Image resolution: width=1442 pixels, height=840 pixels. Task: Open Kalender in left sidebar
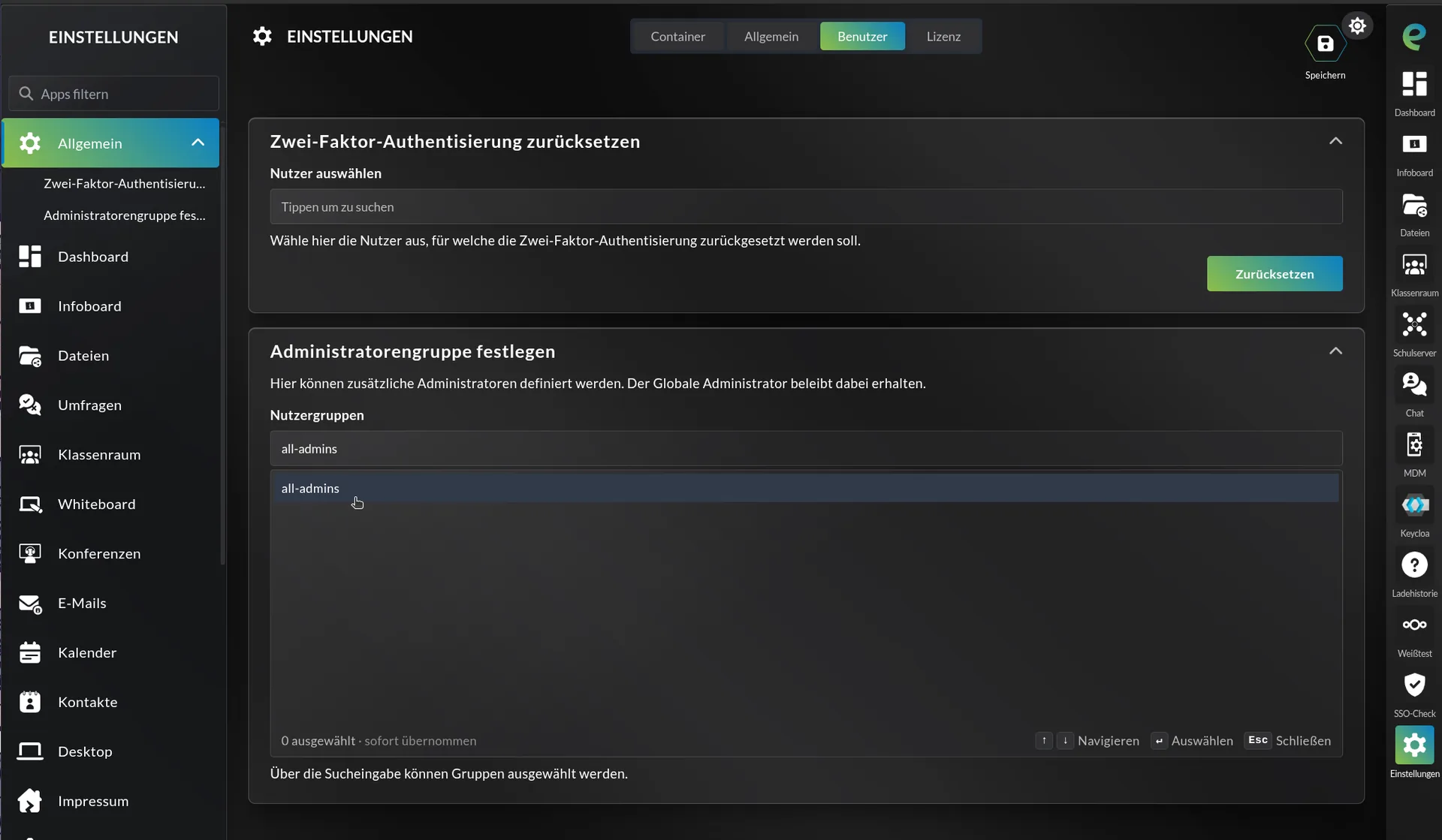point(111,653)
